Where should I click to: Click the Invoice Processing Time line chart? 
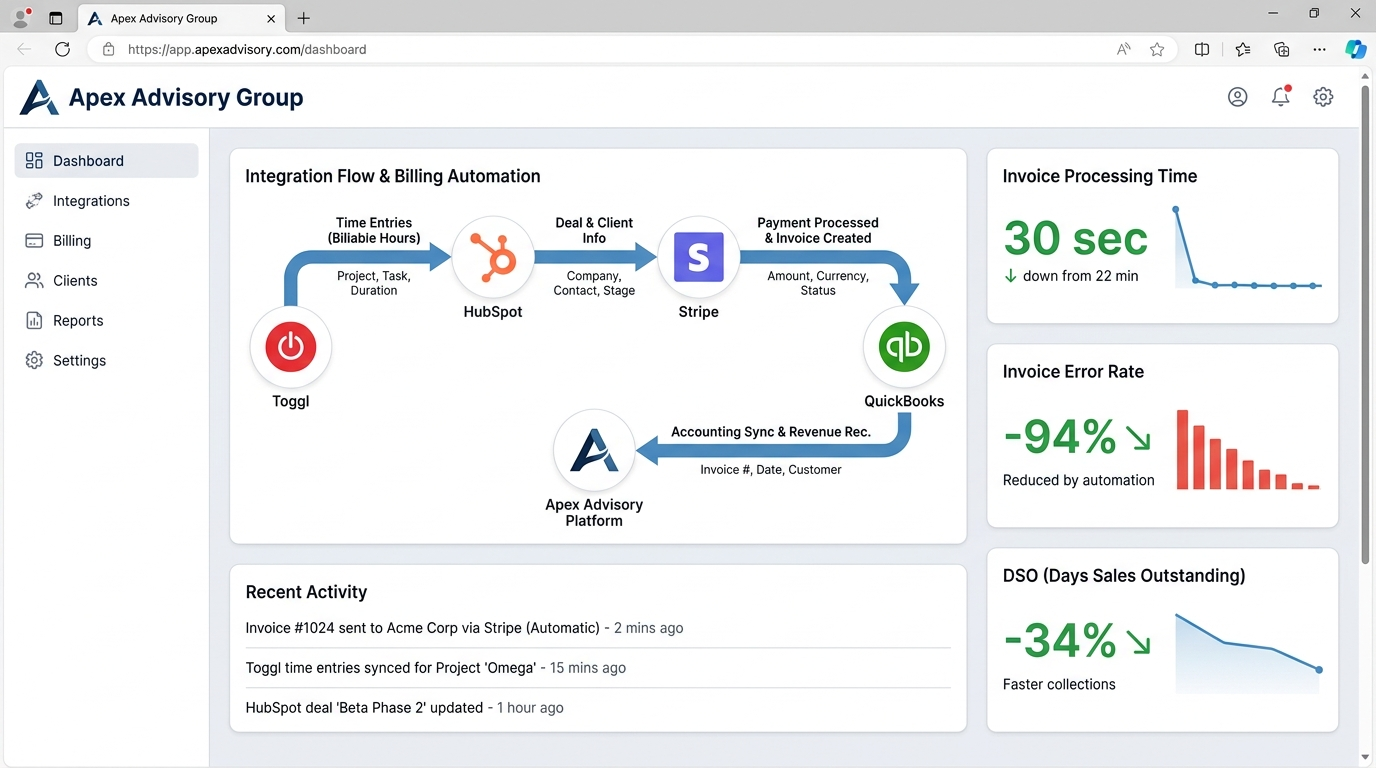[1248, 248]
